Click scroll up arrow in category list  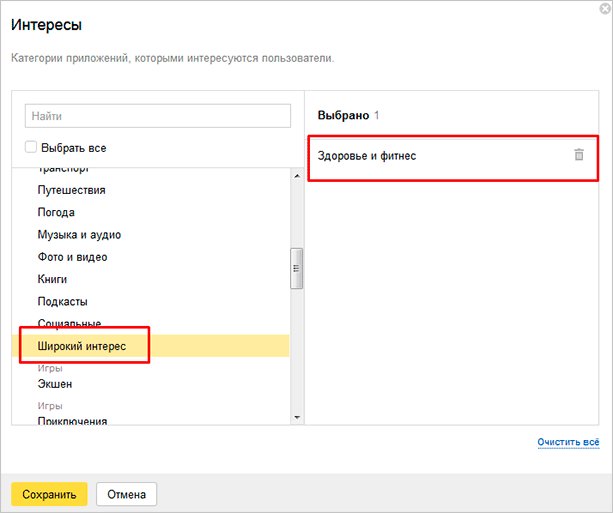[x=296, y=176]
